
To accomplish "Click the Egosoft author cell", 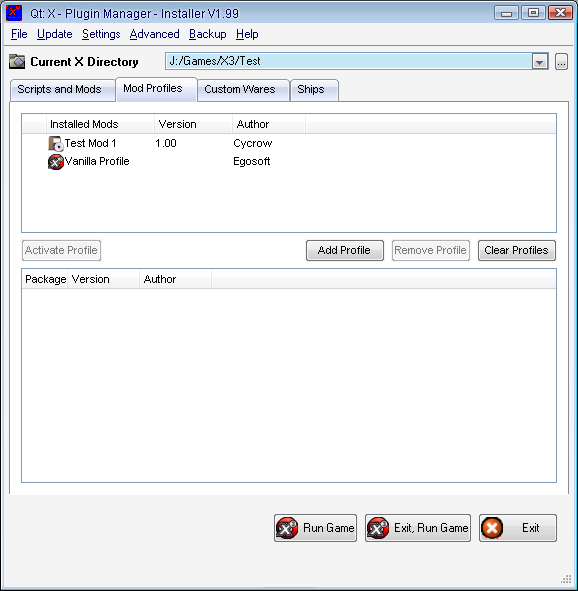I will point(252,162).
